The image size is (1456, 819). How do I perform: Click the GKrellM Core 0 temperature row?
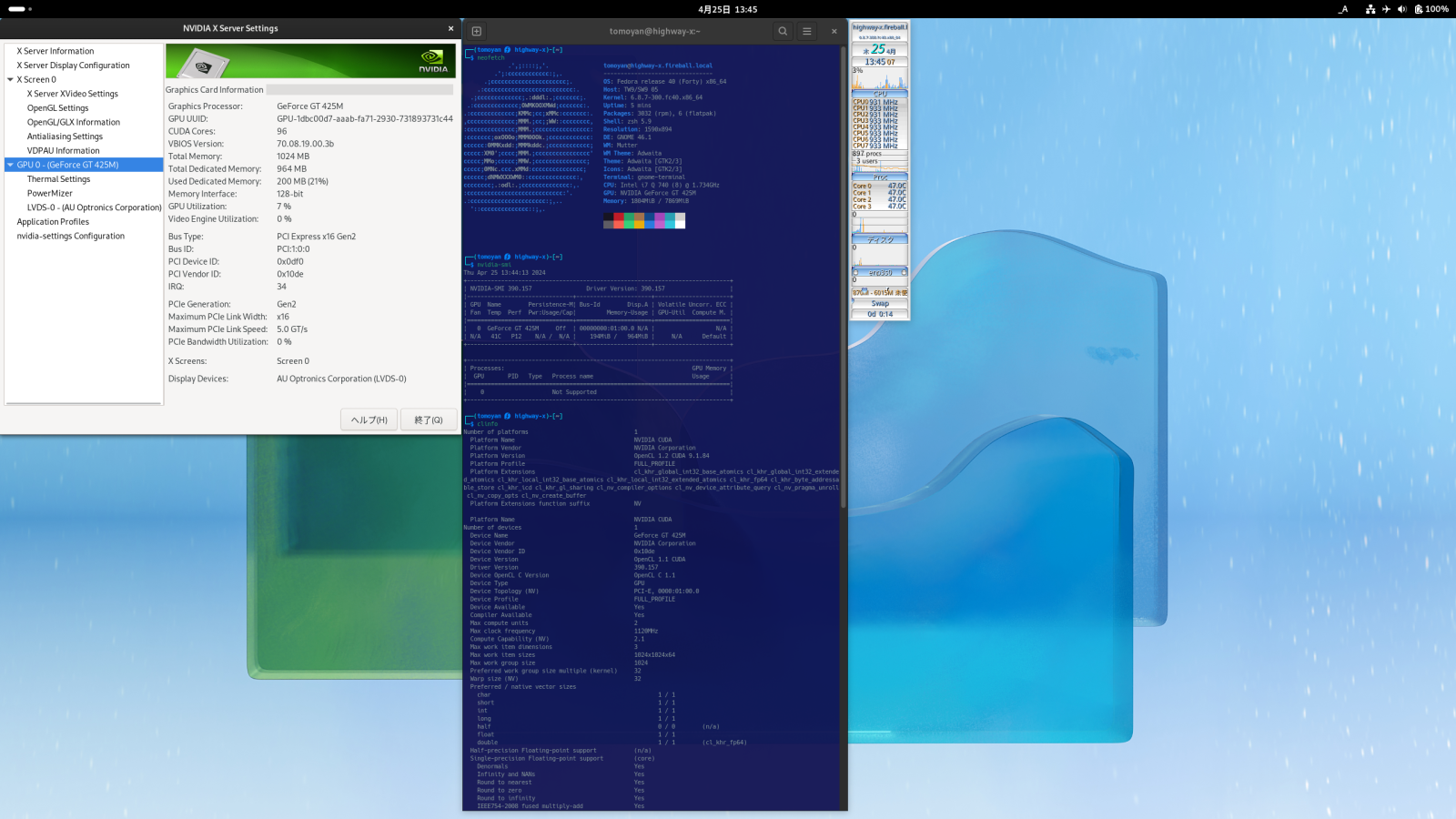click(x=880, y=186)
